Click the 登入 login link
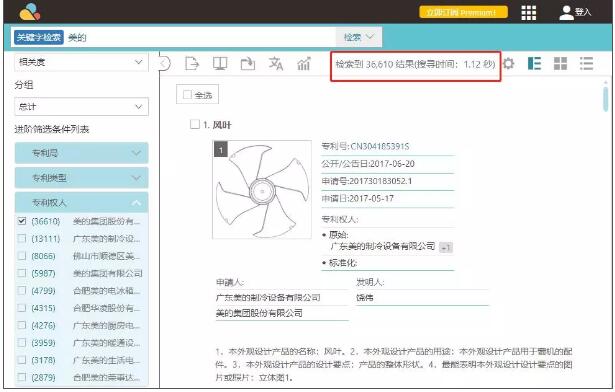Image resolution: width=615 pixels, height=392 pixels. point(575,13)
